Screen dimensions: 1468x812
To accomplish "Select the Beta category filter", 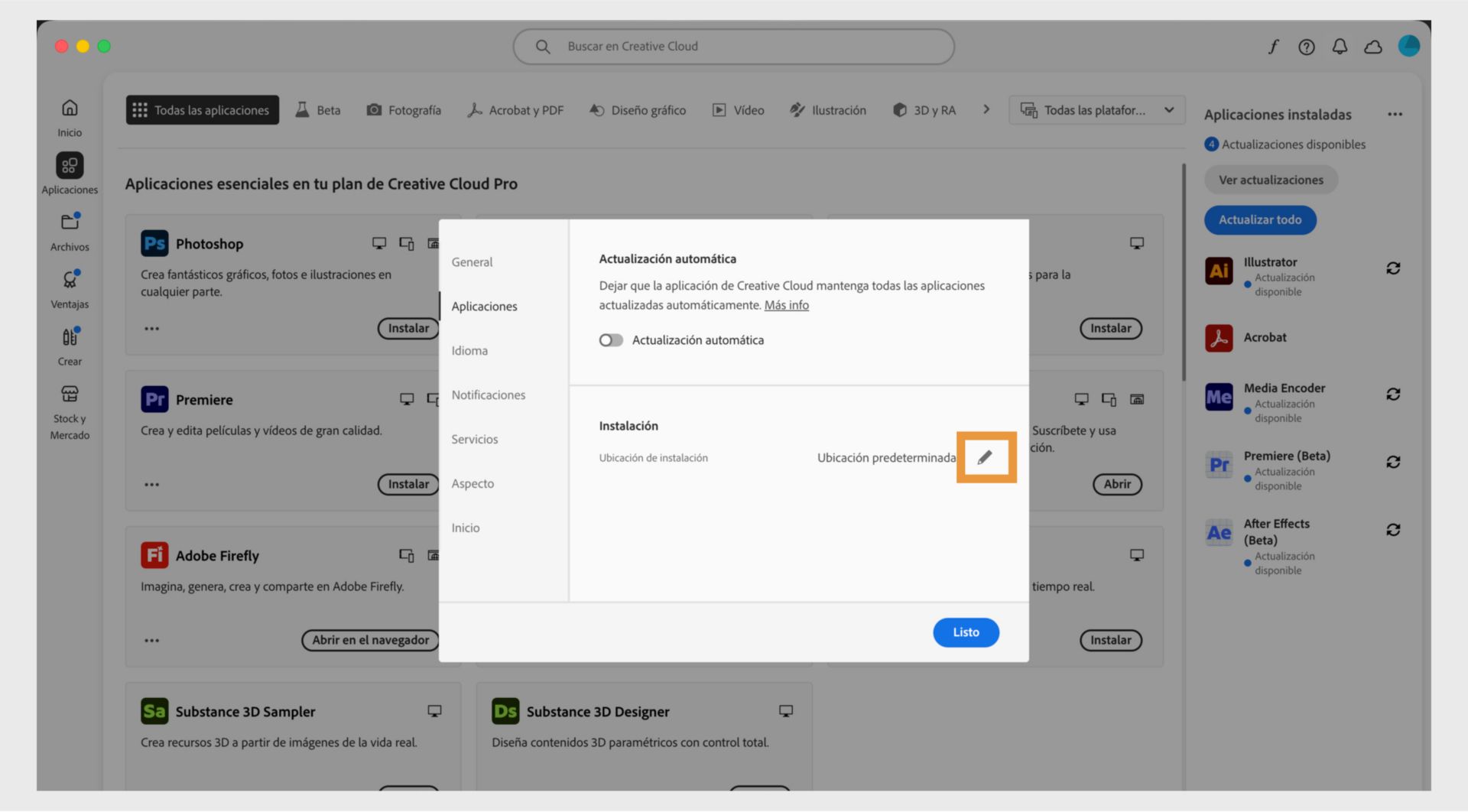I will (318, 110).
